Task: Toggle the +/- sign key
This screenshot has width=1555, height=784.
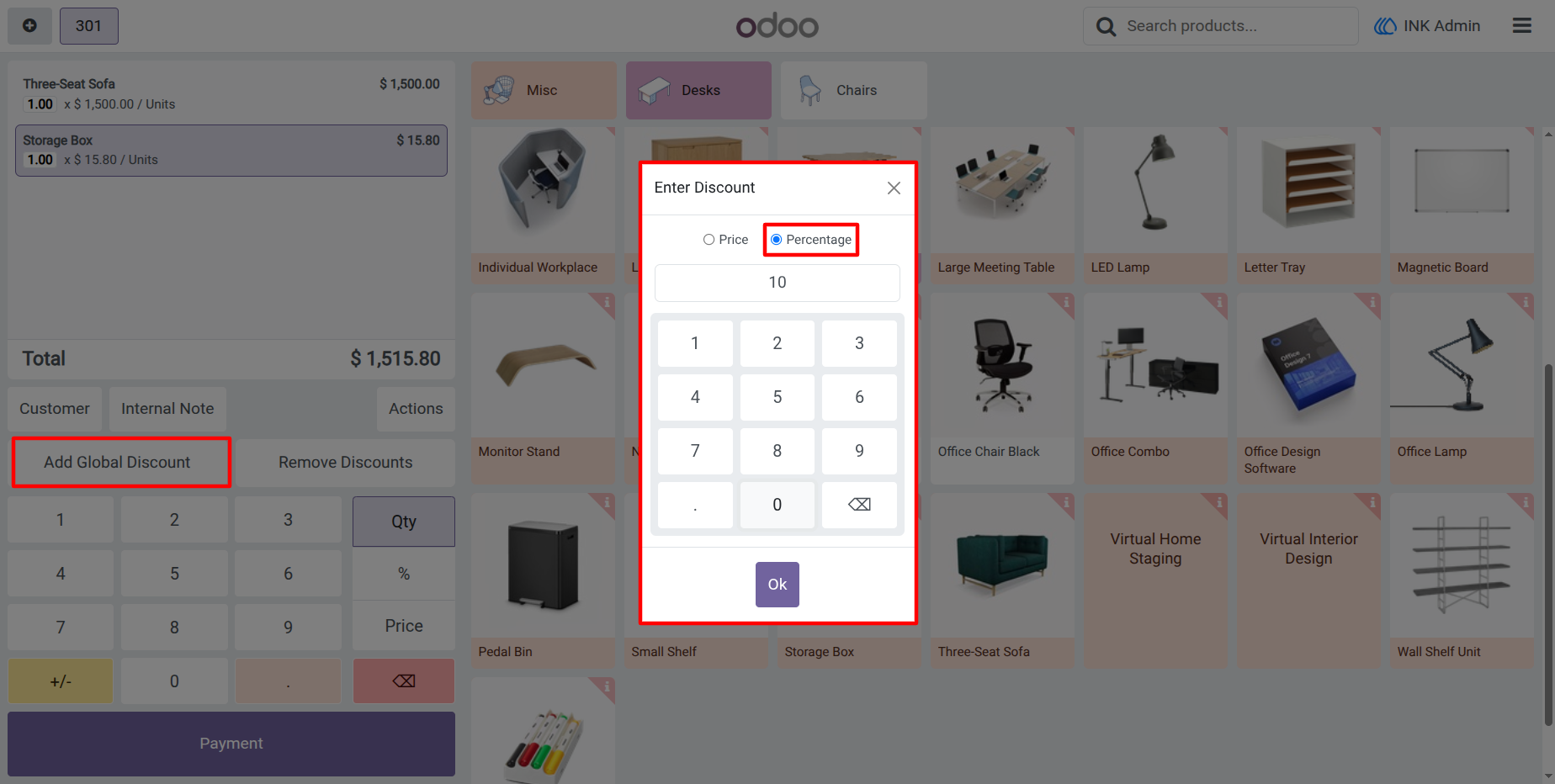Action: tap(61, 681)
